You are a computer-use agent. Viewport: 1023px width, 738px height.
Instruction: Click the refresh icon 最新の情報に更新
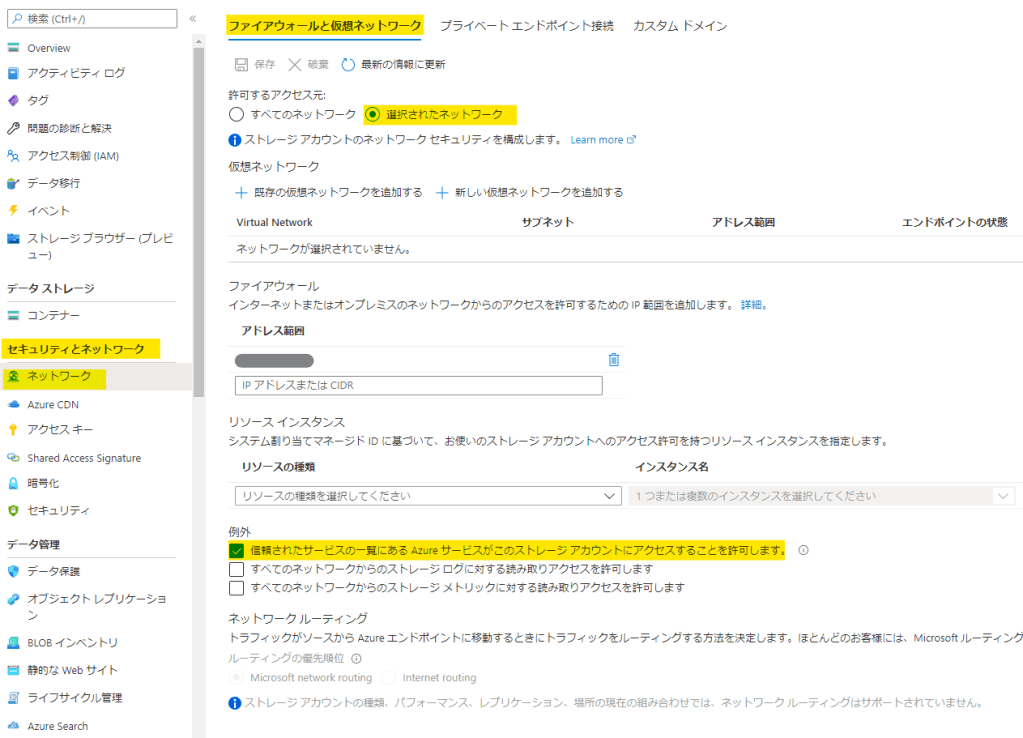click(348, 64)
